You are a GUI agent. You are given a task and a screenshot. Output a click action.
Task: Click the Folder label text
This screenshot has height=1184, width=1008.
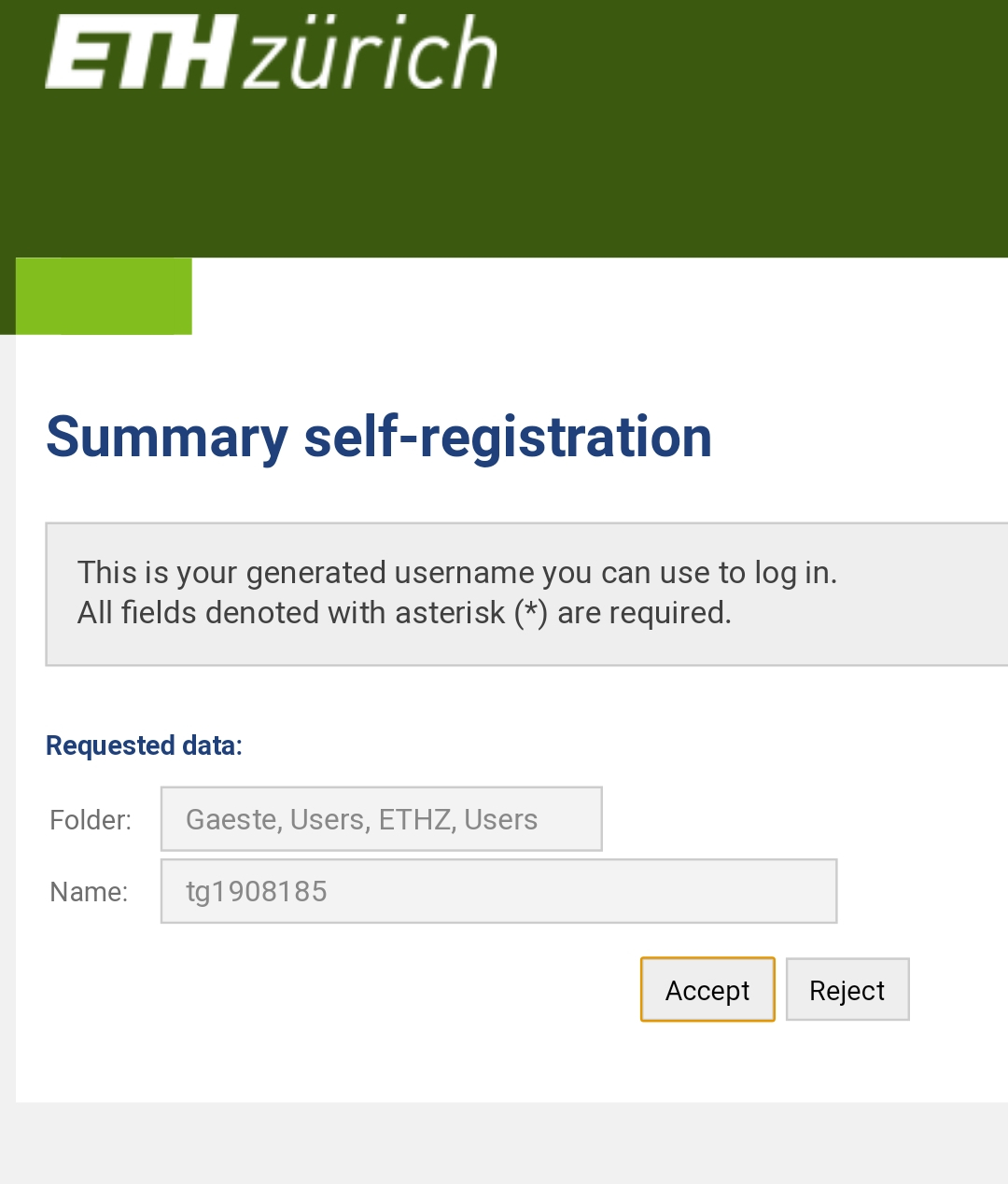coord(91,820)
